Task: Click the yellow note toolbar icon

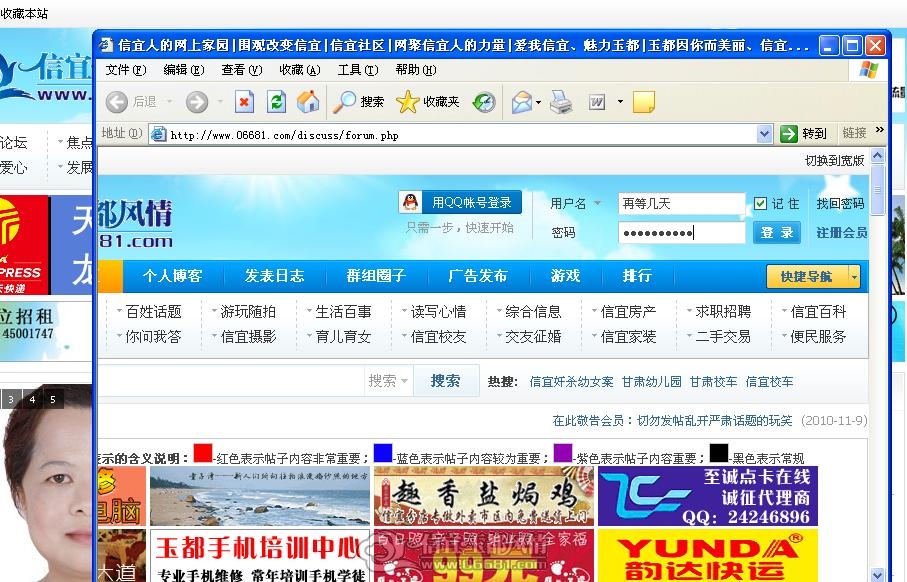Action: click(644, 102)
